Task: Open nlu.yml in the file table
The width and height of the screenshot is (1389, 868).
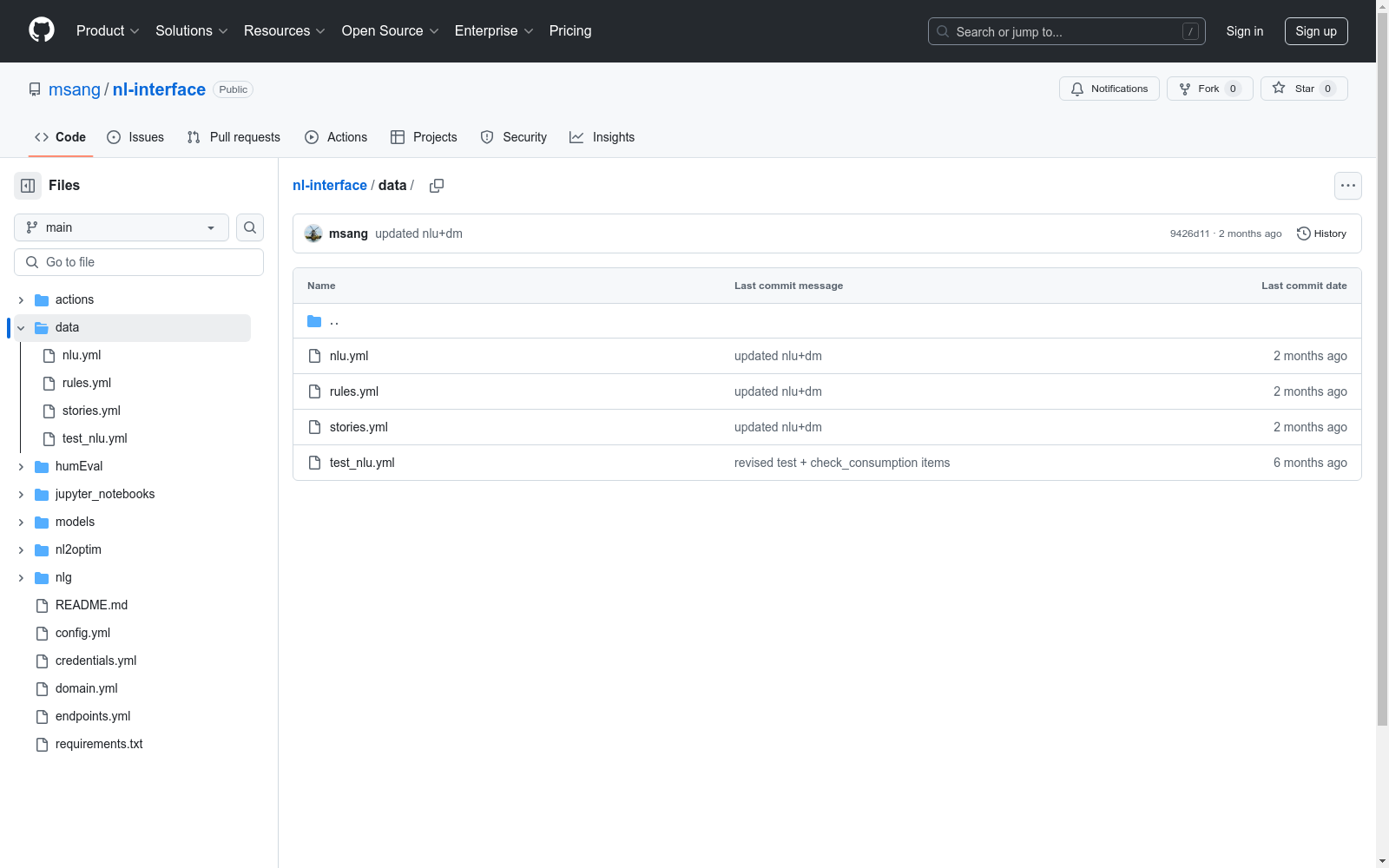Action: point(349,356)
